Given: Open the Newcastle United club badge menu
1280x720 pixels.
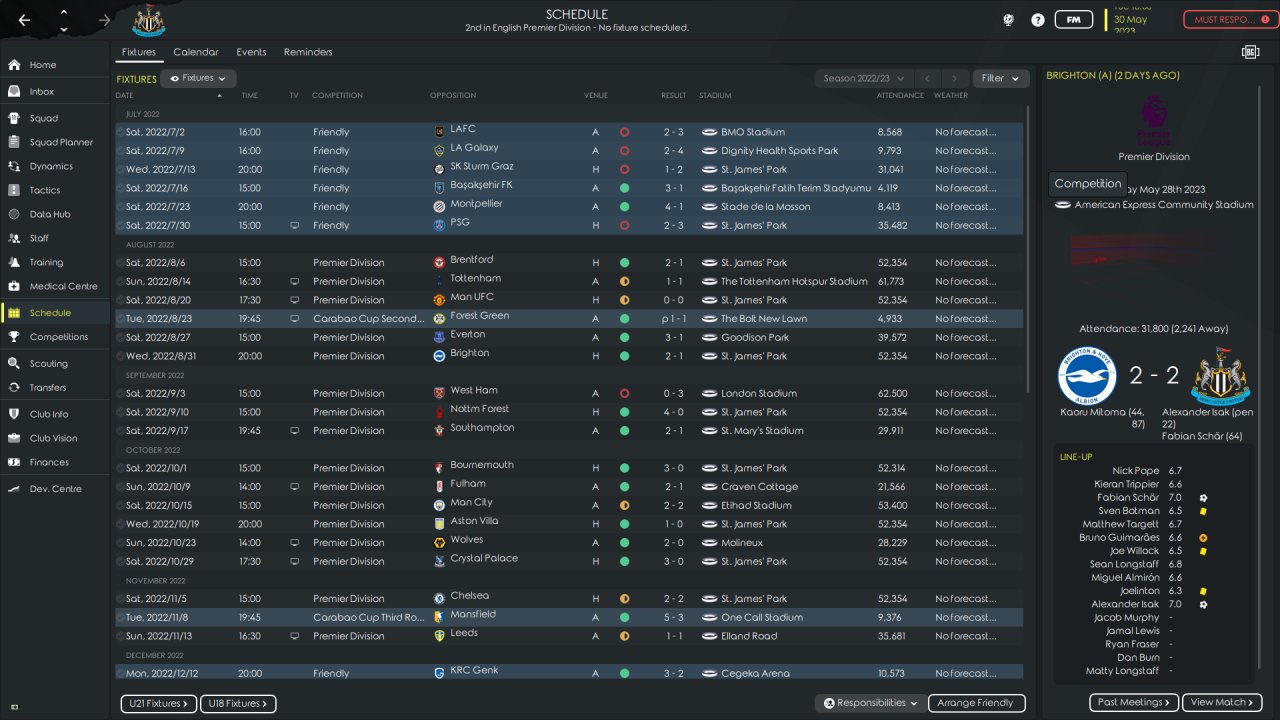Looking at the screenshot, I should (148, 20).
